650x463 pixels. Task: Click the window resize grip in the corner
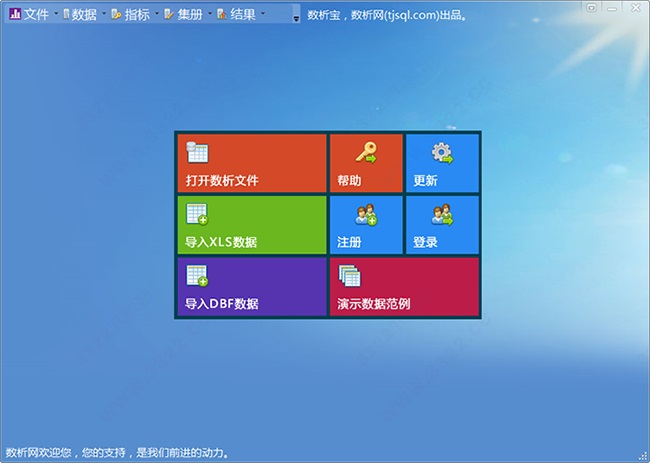click(644, 457)
